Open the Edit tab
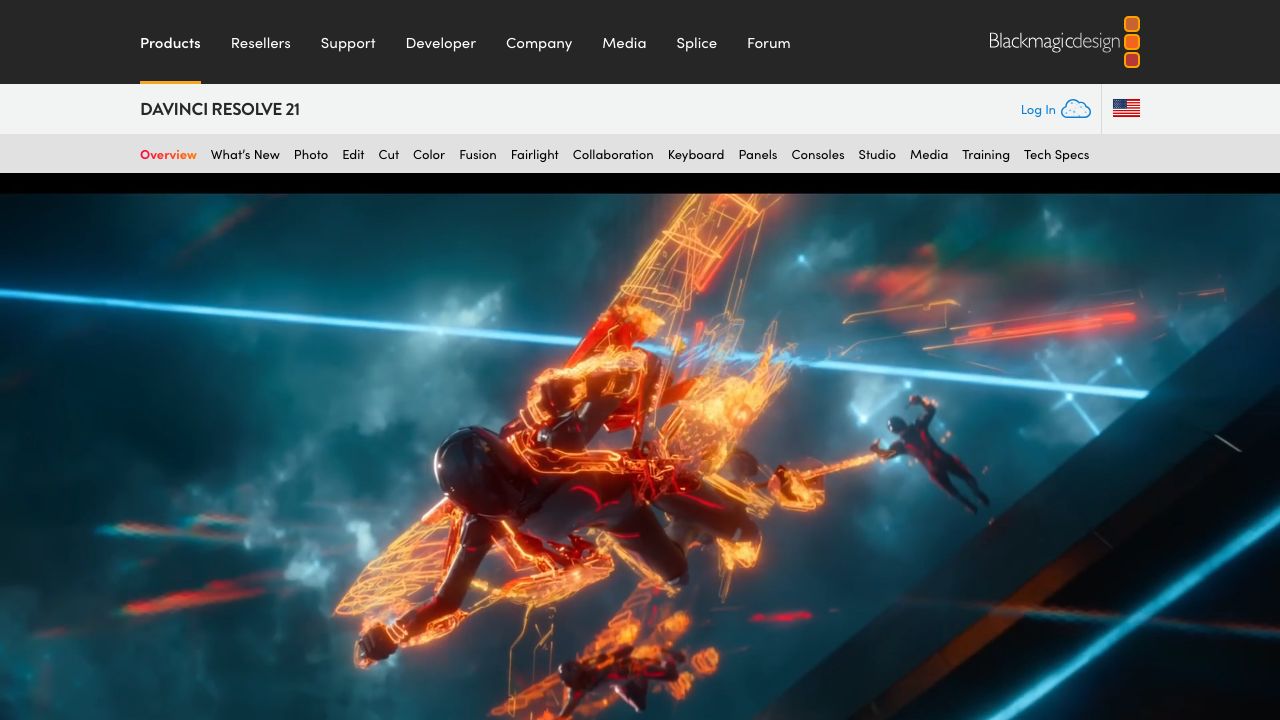This screenshot has height=720, width=1280. (x=353, y=154)
